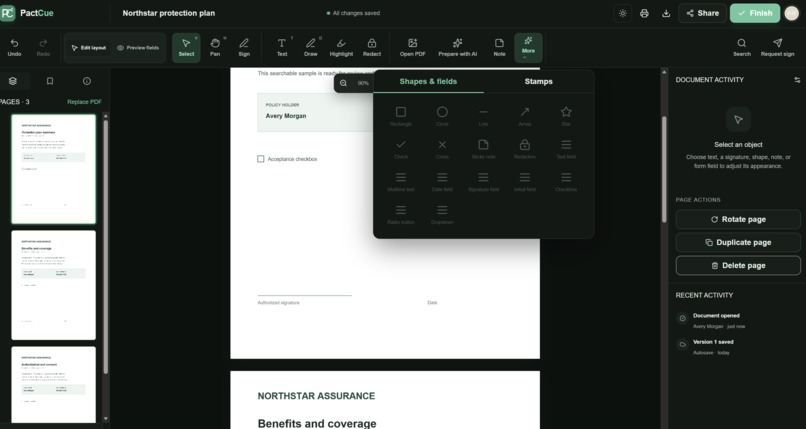Insert an Arrow shape
This screenshot has width=806, height=429.
[x=524, y=116]
